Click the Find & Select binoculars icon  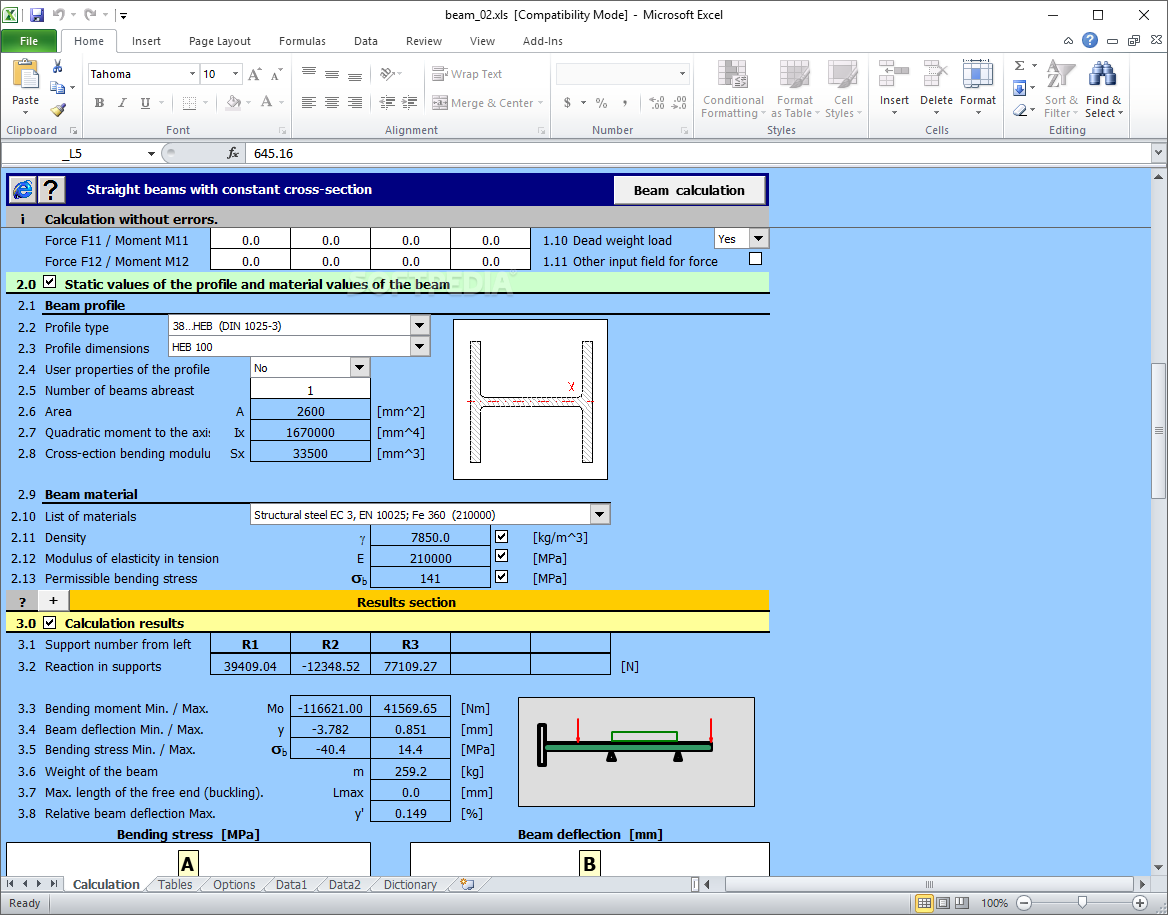(1102, 75)
